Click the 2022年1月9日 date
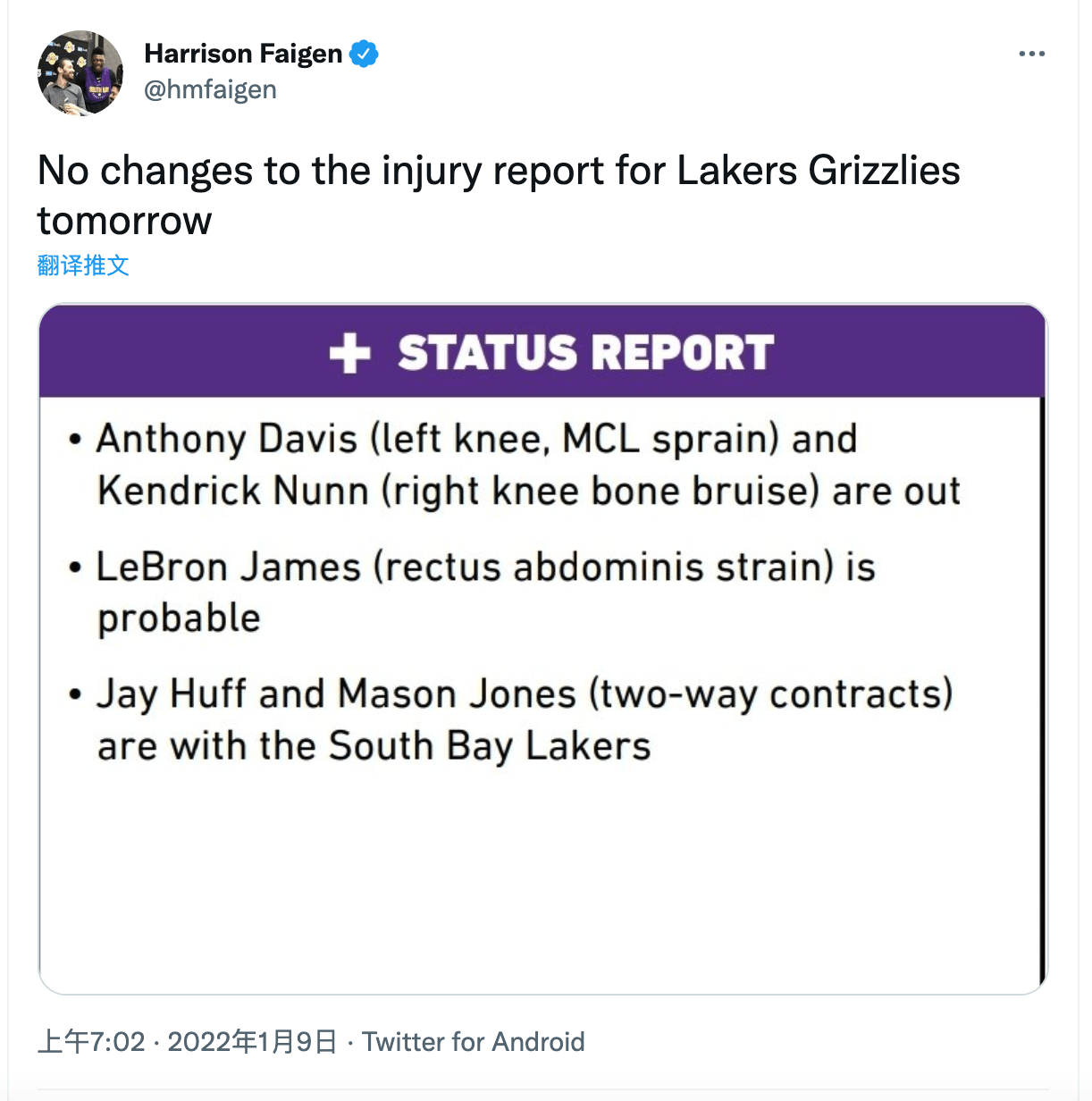 (253, 1042)
